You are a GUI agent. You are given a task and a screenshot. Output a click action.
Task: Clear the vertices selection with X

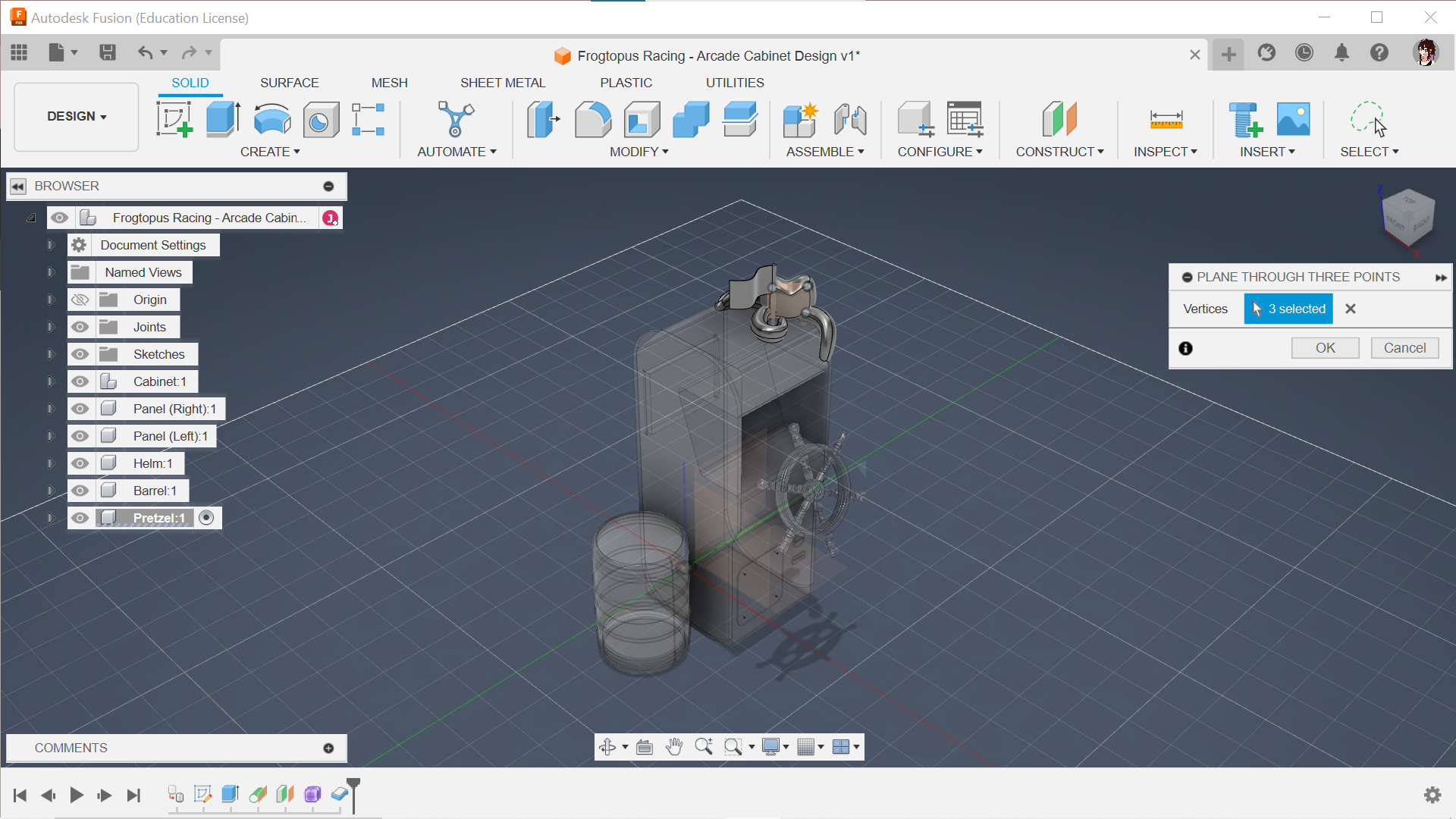(x=1351, y=309)
